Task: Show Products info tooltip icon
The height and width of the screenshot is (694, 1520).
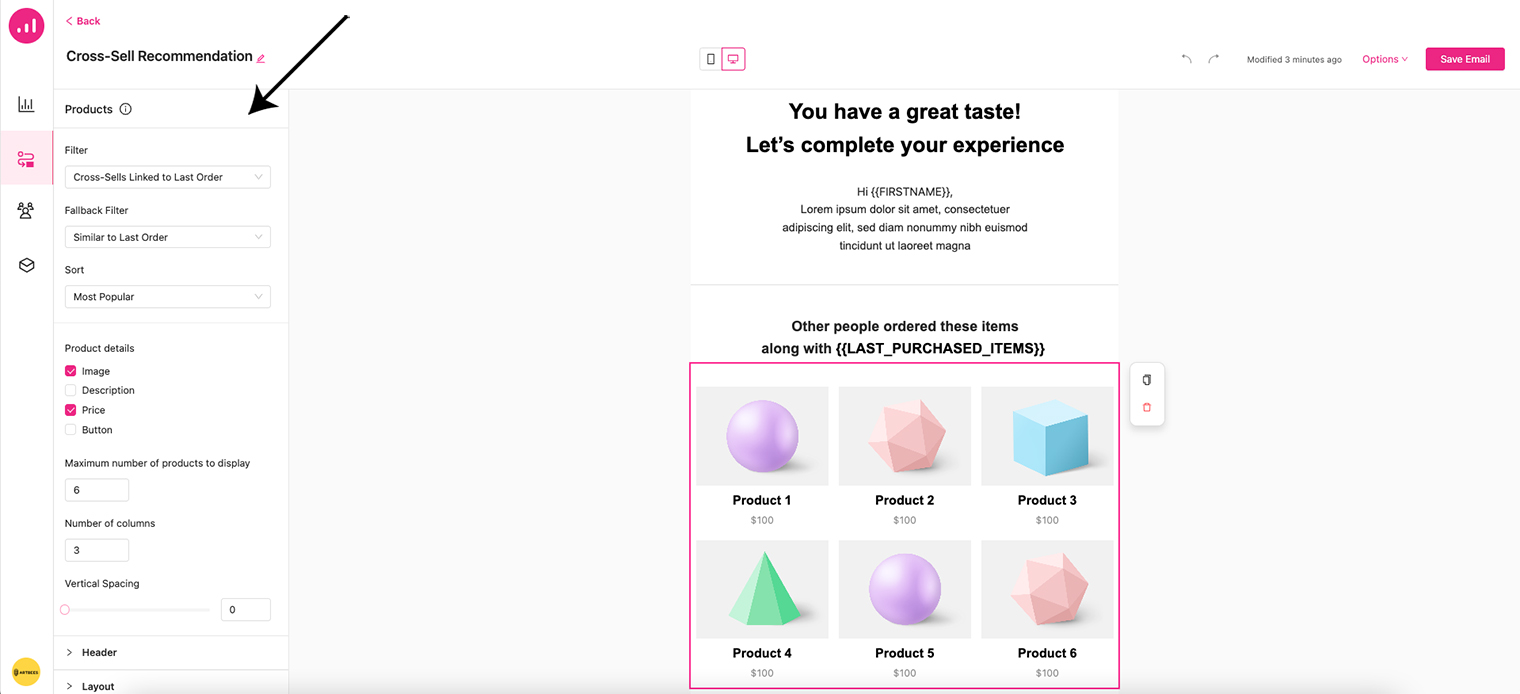Action: [125, 109]
